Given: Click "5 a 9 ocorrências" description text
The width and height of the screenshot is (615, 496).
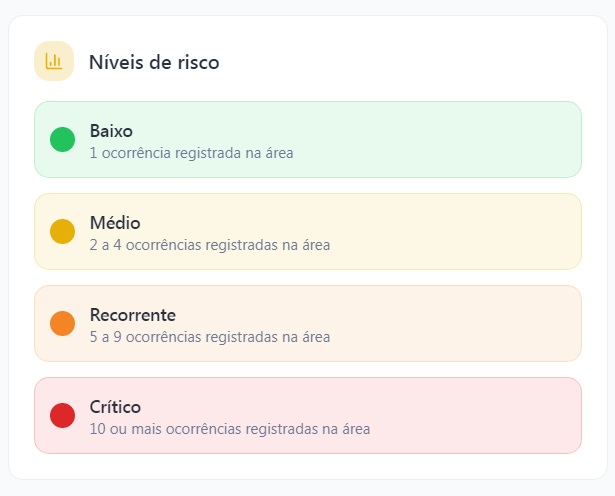Looking at the screenshot, I should 209,337.
